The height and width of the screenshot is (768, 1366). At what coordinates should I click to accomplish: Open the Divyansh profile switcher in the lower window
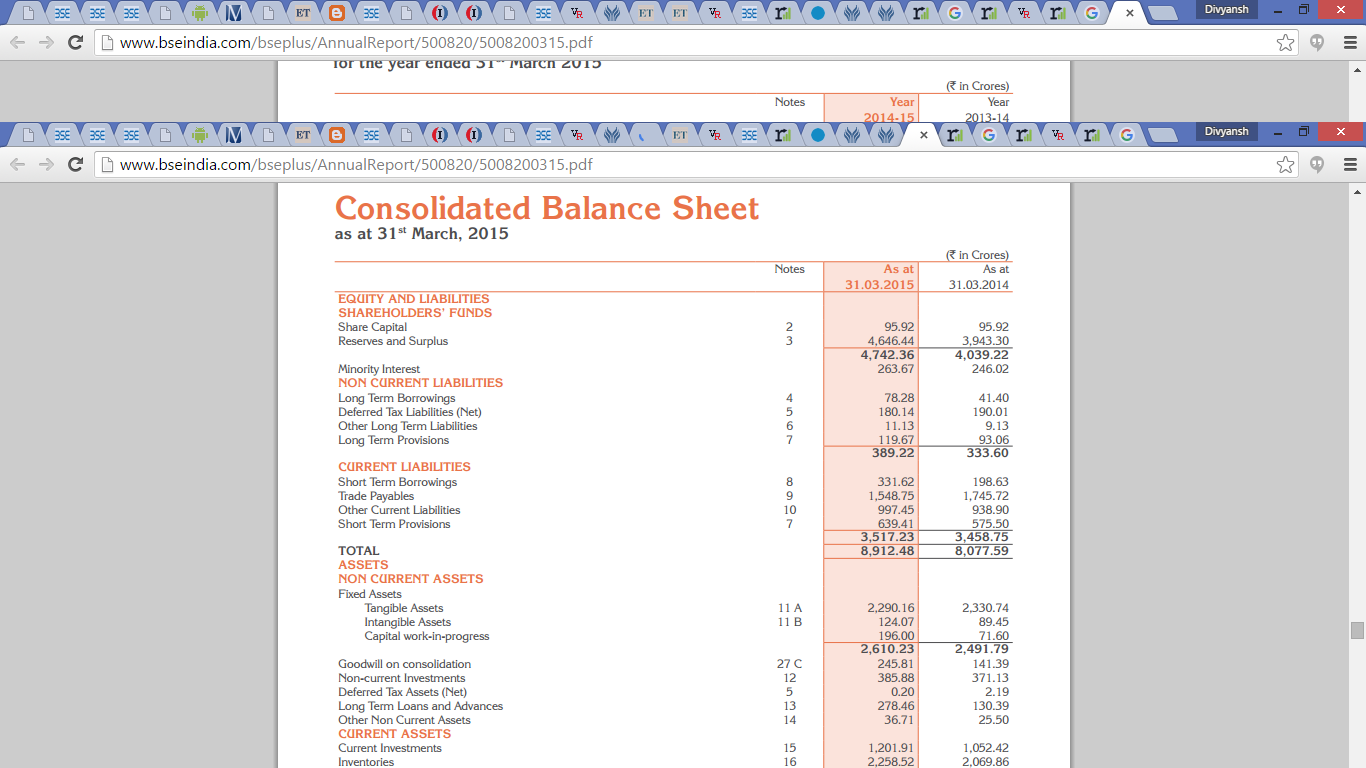[1225, 132]
